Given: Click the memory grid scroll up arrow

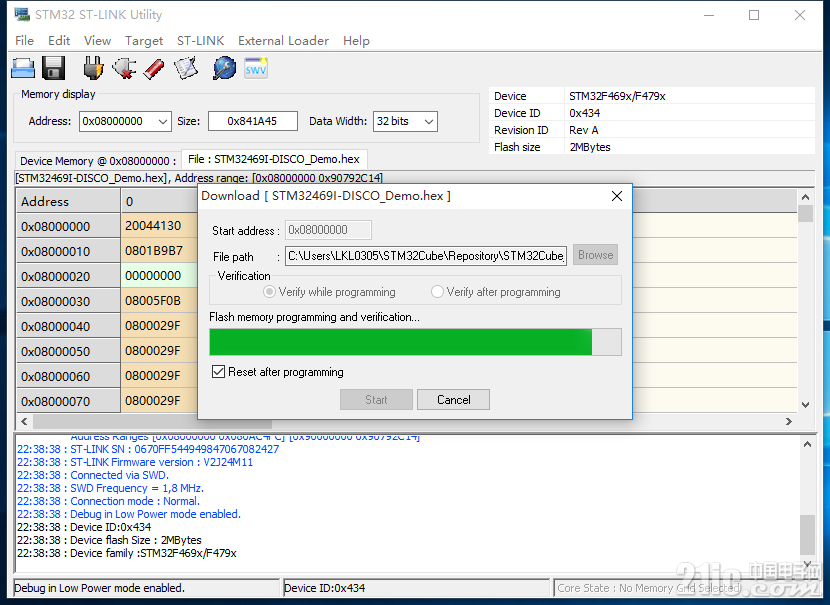Looking at the screenshot, I should coord(805,197).
